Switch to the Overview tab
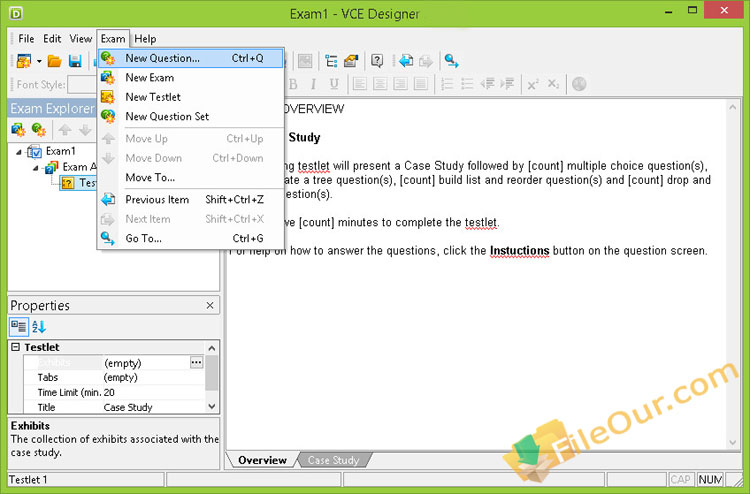 pyautogui.click(x=263, y=460)
